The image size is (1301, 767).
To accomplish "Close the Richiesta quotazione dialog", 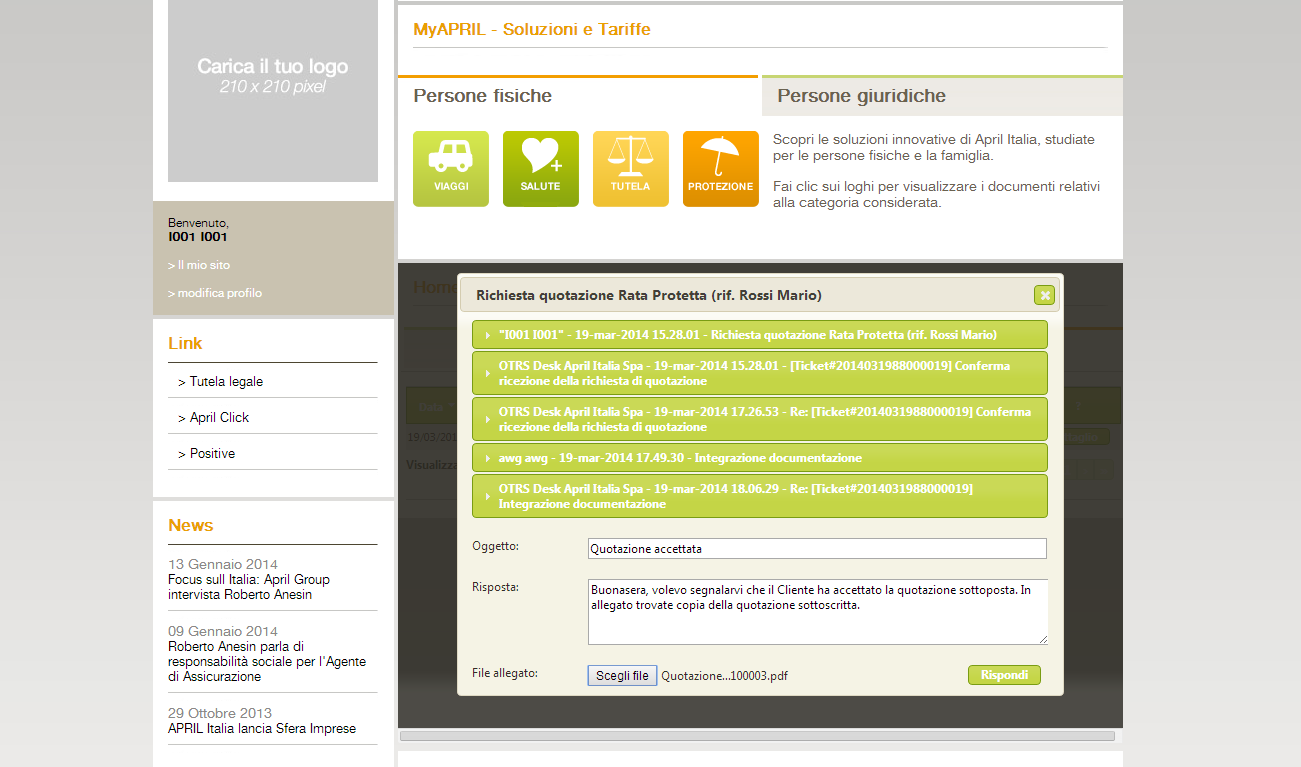I will [x=1045, y=295].
